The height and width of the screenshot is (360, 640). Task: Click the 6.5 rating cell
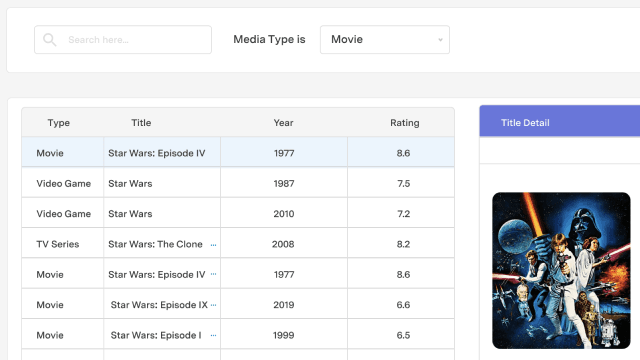tap(401, 334)
